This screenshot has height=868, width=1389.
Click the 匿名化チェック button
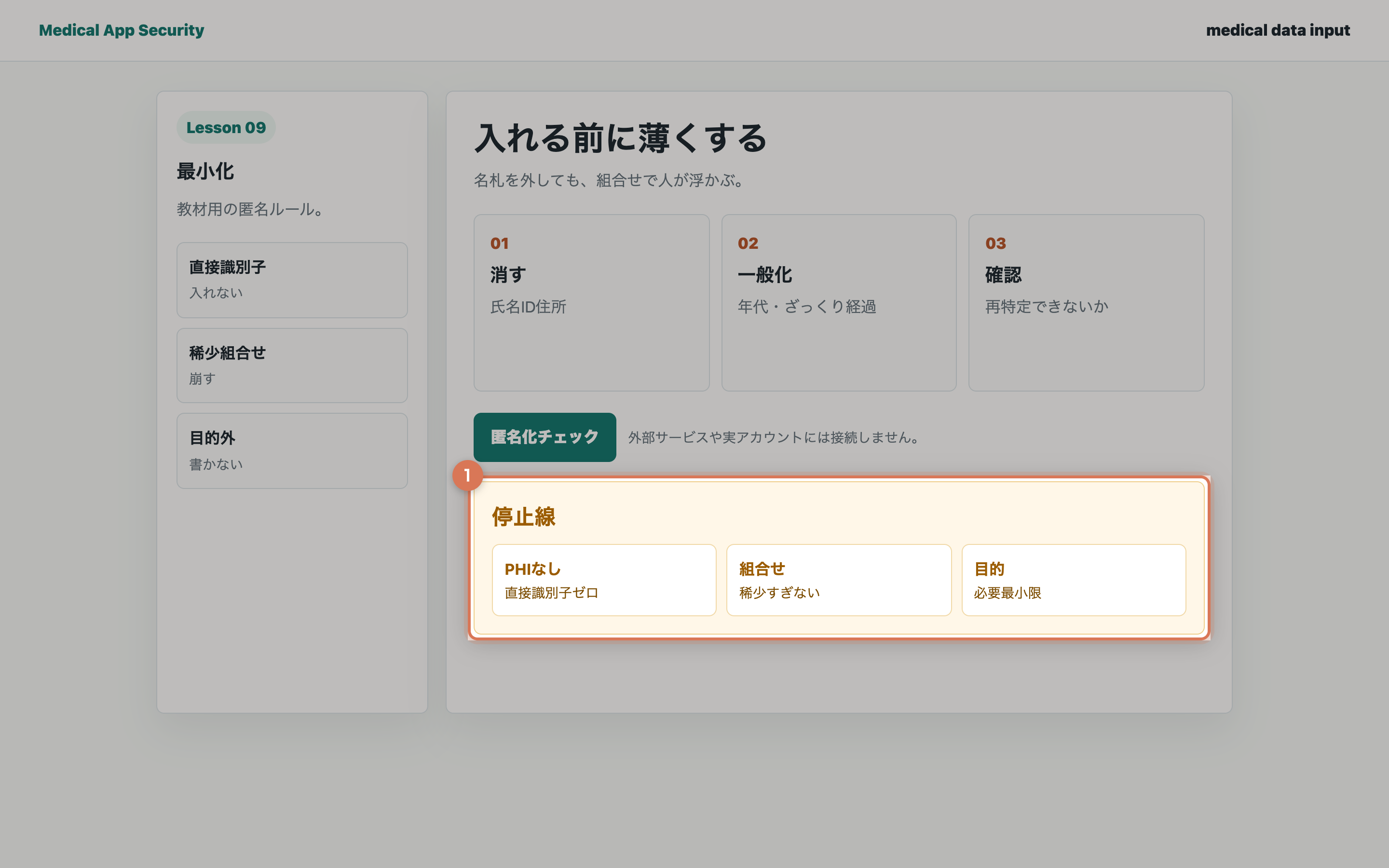click(545, 437)
